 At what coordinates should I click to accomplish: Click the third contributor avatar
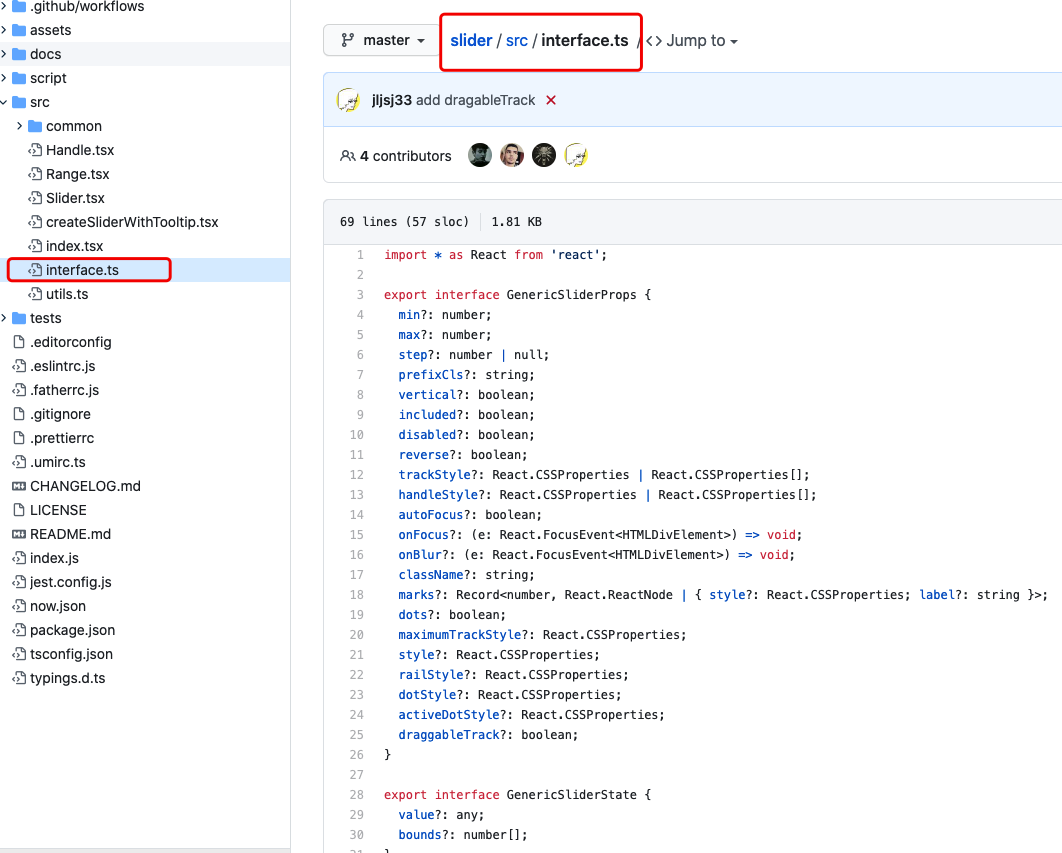click(x=544, y=155)
